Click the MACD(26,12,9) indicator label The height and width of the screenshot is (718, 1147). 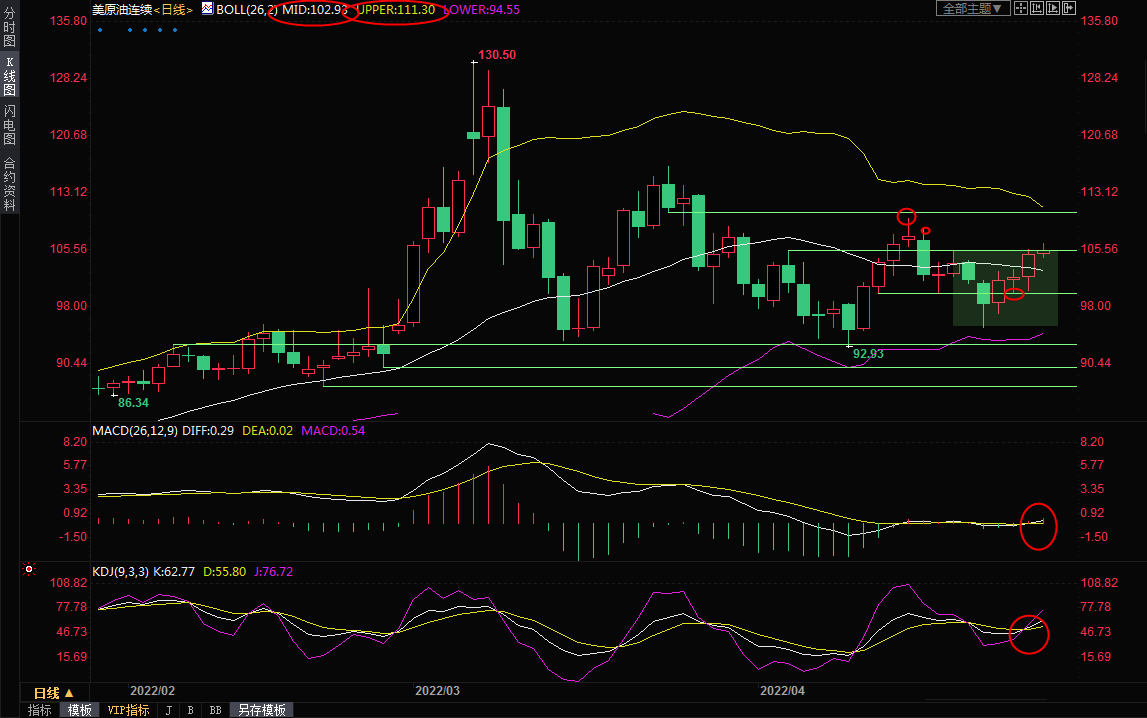[x=133, y=430]
